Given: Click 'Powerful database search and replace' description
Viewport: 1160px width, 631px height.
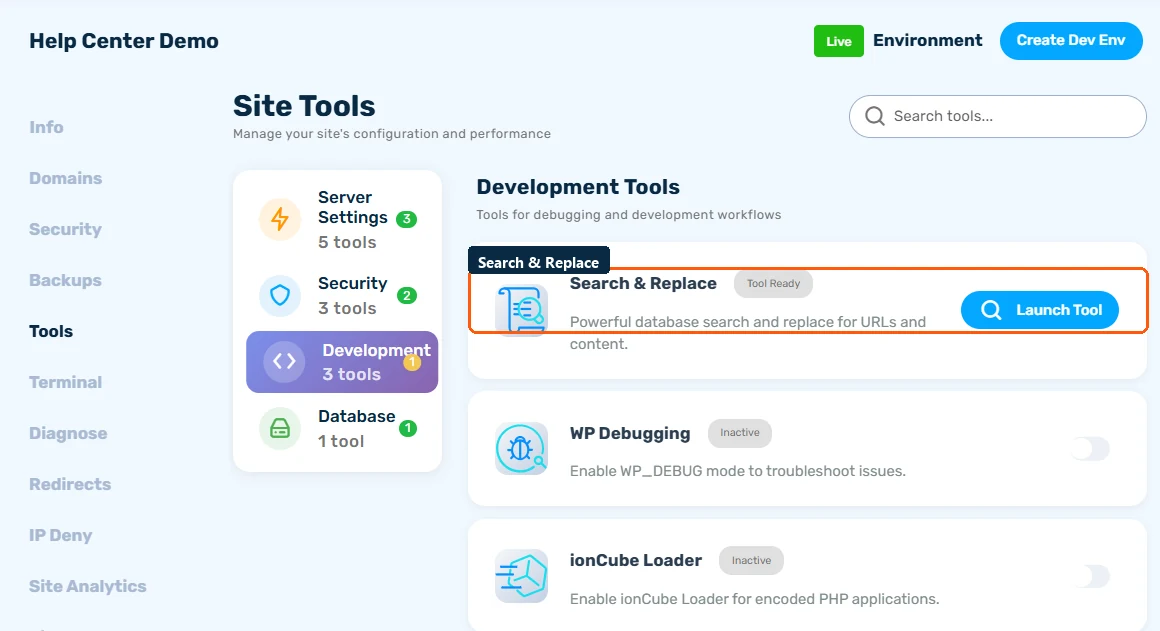Looking at the screenshot, I should [748, 333].
